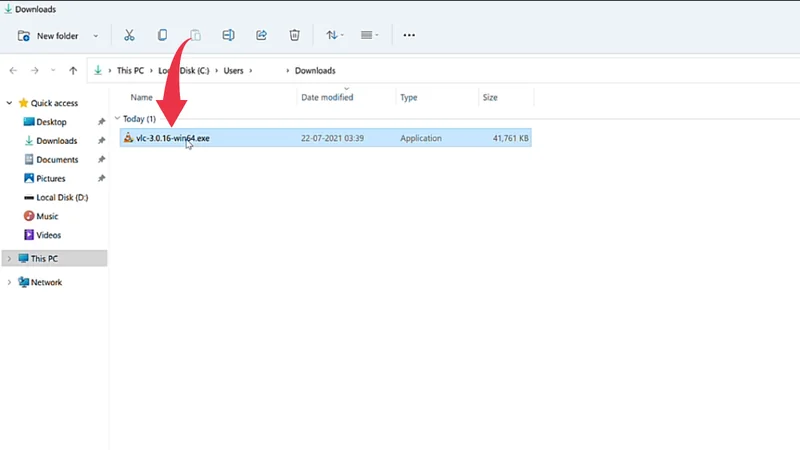Sort by Date modified column header
800x450 pixels.
point(327,98)
